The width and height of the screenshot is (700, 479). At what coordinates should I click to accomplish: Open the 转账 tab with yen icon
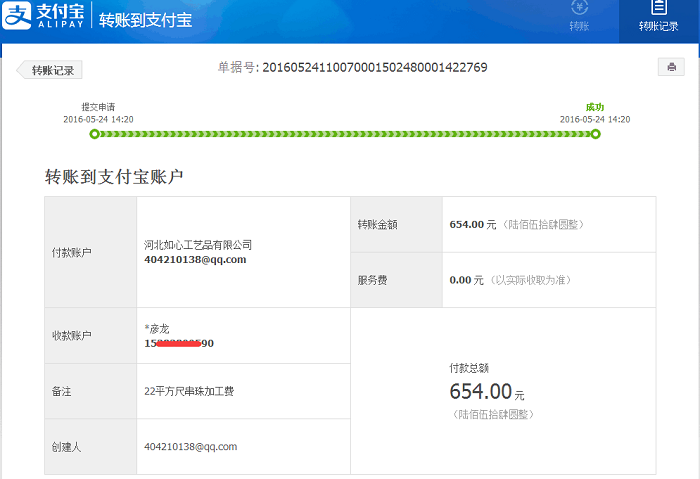[579, 16]
